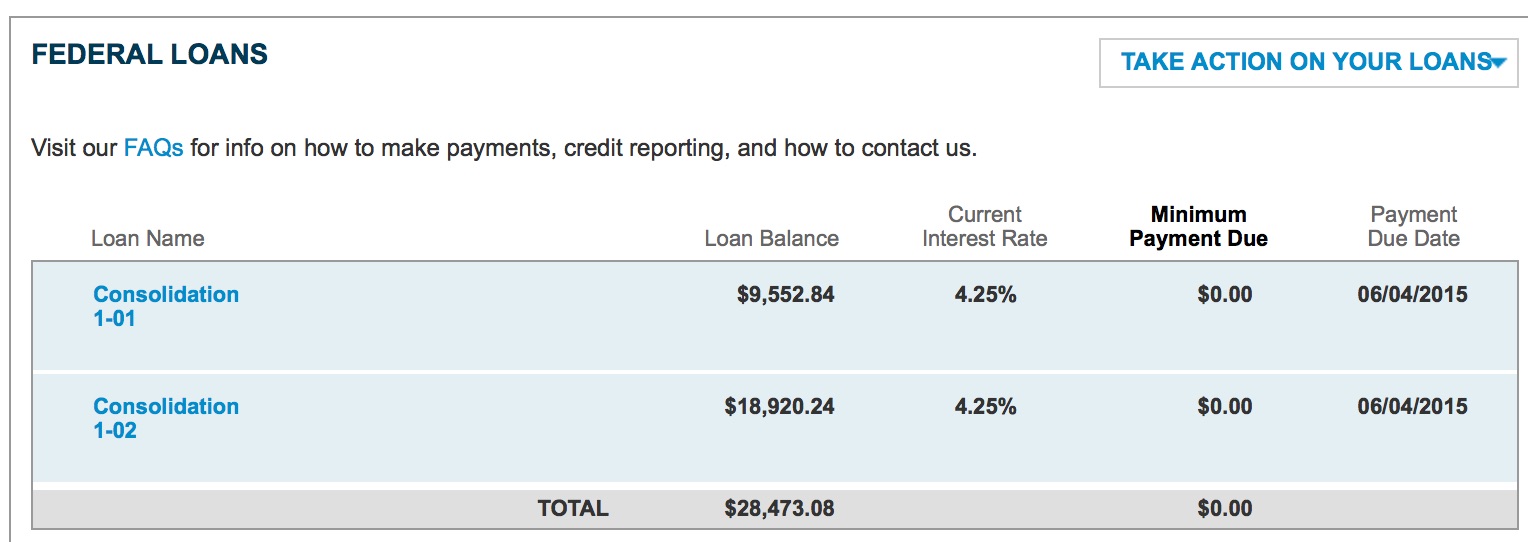Click the TOTAL row label

click(573, 508)
